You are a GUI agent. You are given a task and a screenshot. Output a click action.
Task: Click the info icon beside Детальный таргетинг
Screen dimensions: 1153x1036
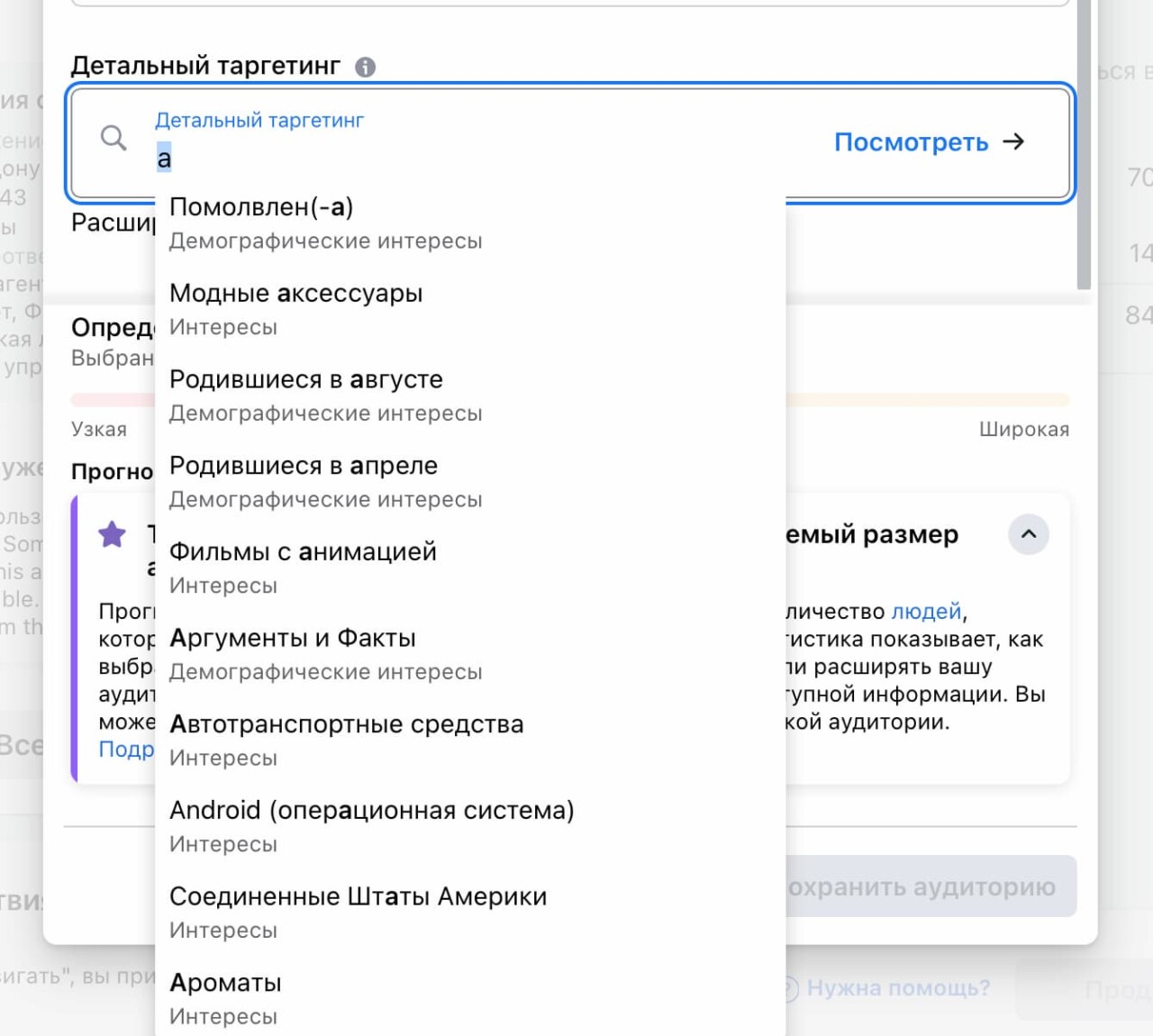point(367,64)
